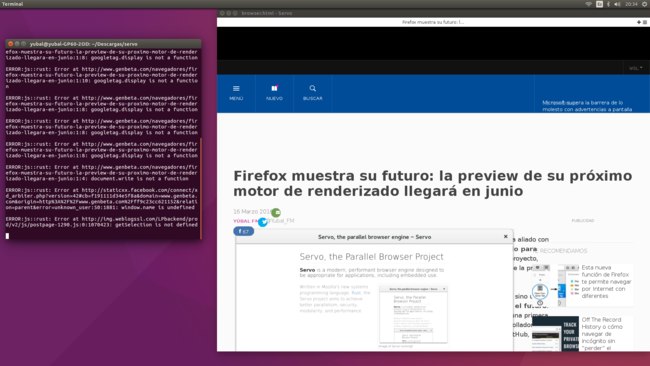Click the 16 Marzo date text
650x366 pixels.
252,211
